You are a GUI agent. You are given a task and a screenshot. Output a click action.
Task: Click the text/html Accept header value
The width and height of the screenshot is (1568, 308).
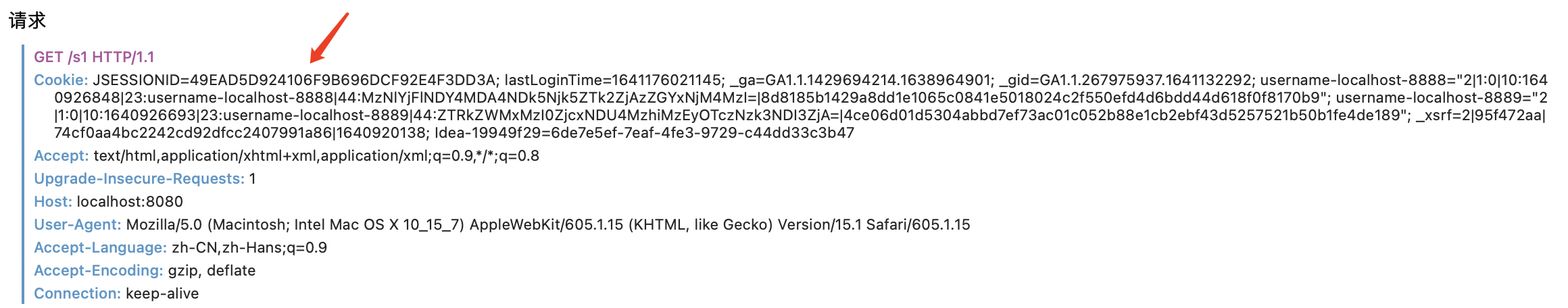point(316,156)
